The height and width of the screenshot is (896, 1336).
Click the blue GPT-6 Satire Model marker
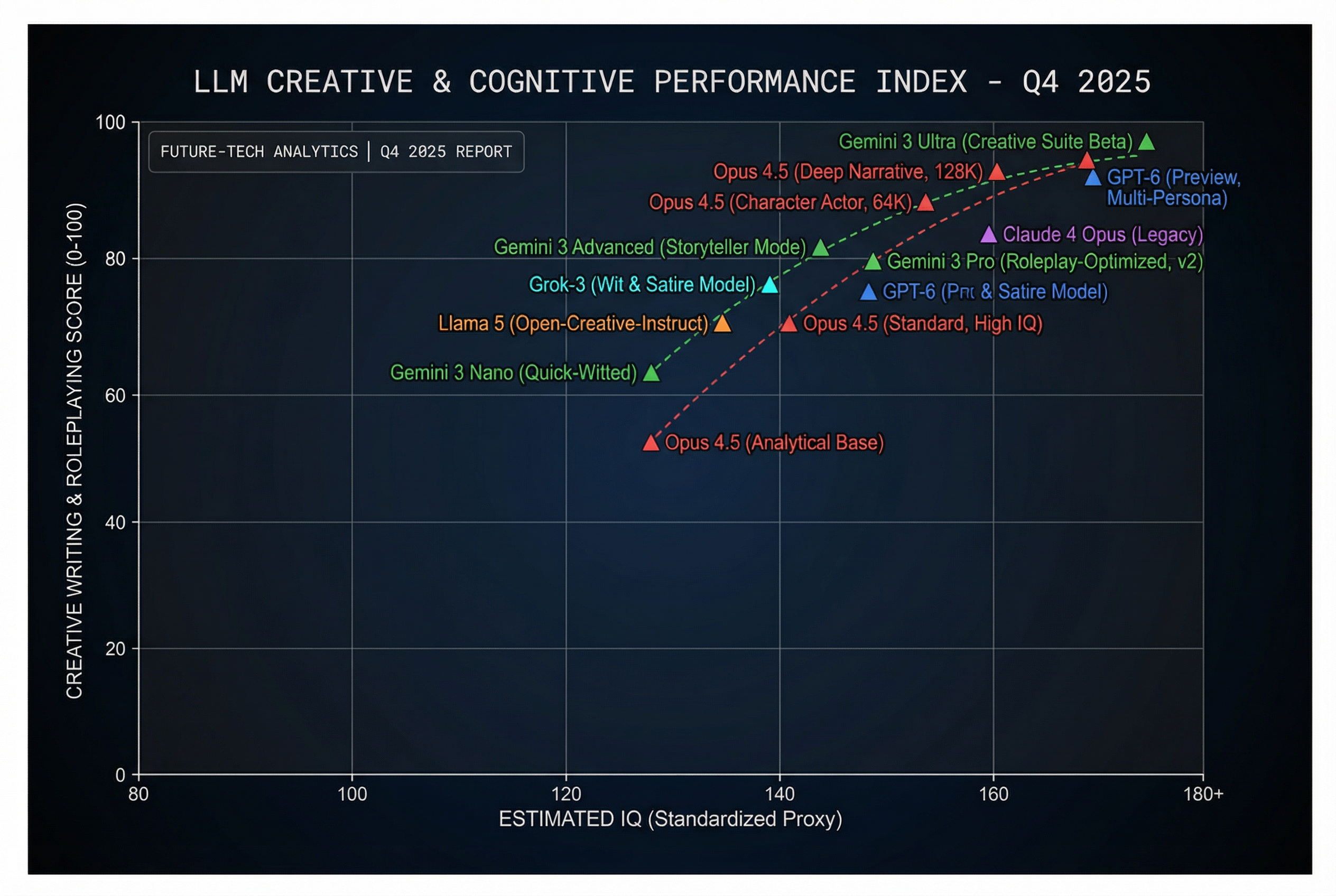[868, 293]
